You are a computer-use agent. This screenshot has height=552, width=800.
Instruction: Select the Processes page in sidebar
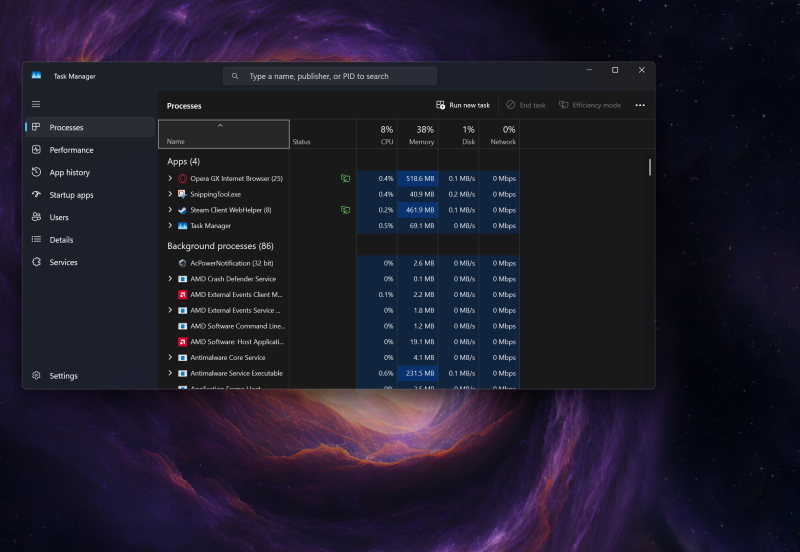point(66,127)
